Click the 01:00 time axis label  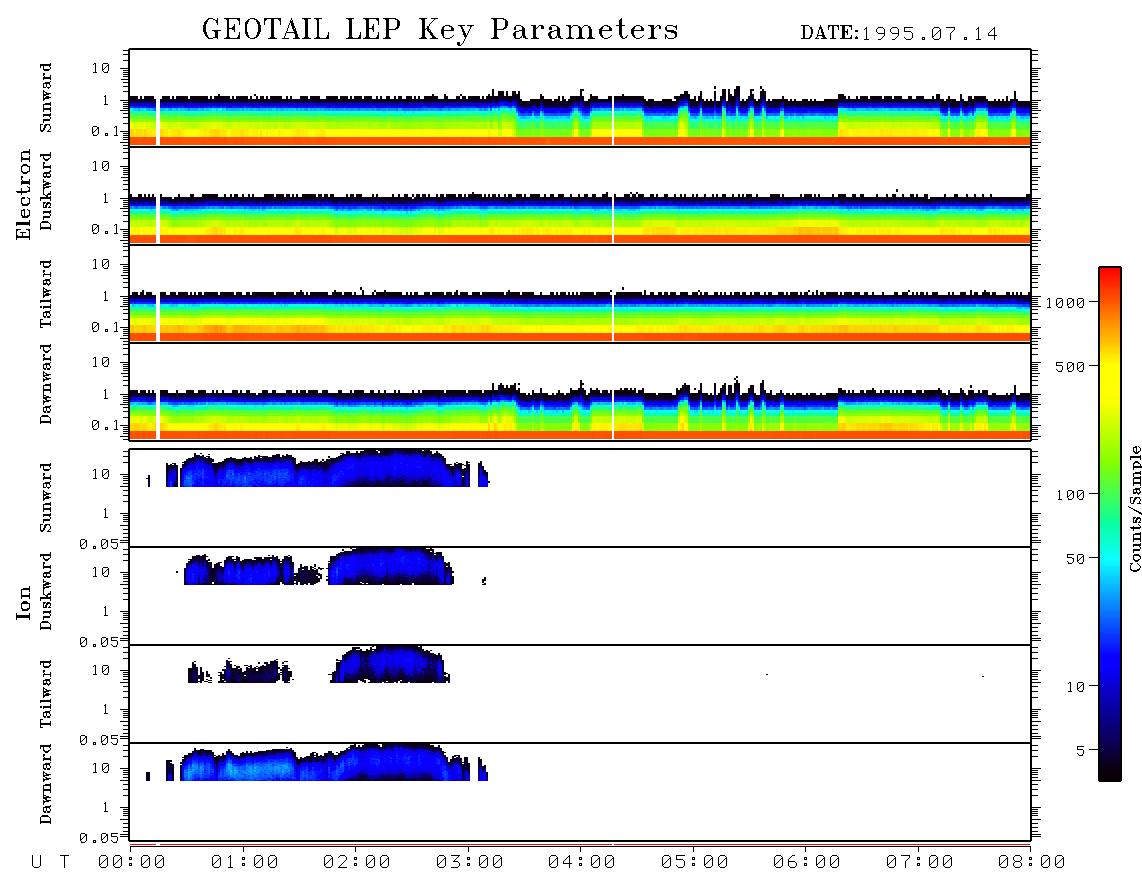coord(245,862)
